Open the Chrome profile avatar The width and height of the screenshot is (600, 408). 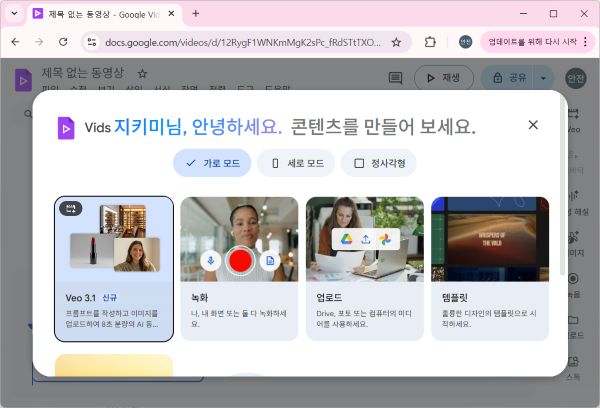(x=465, y=42)
